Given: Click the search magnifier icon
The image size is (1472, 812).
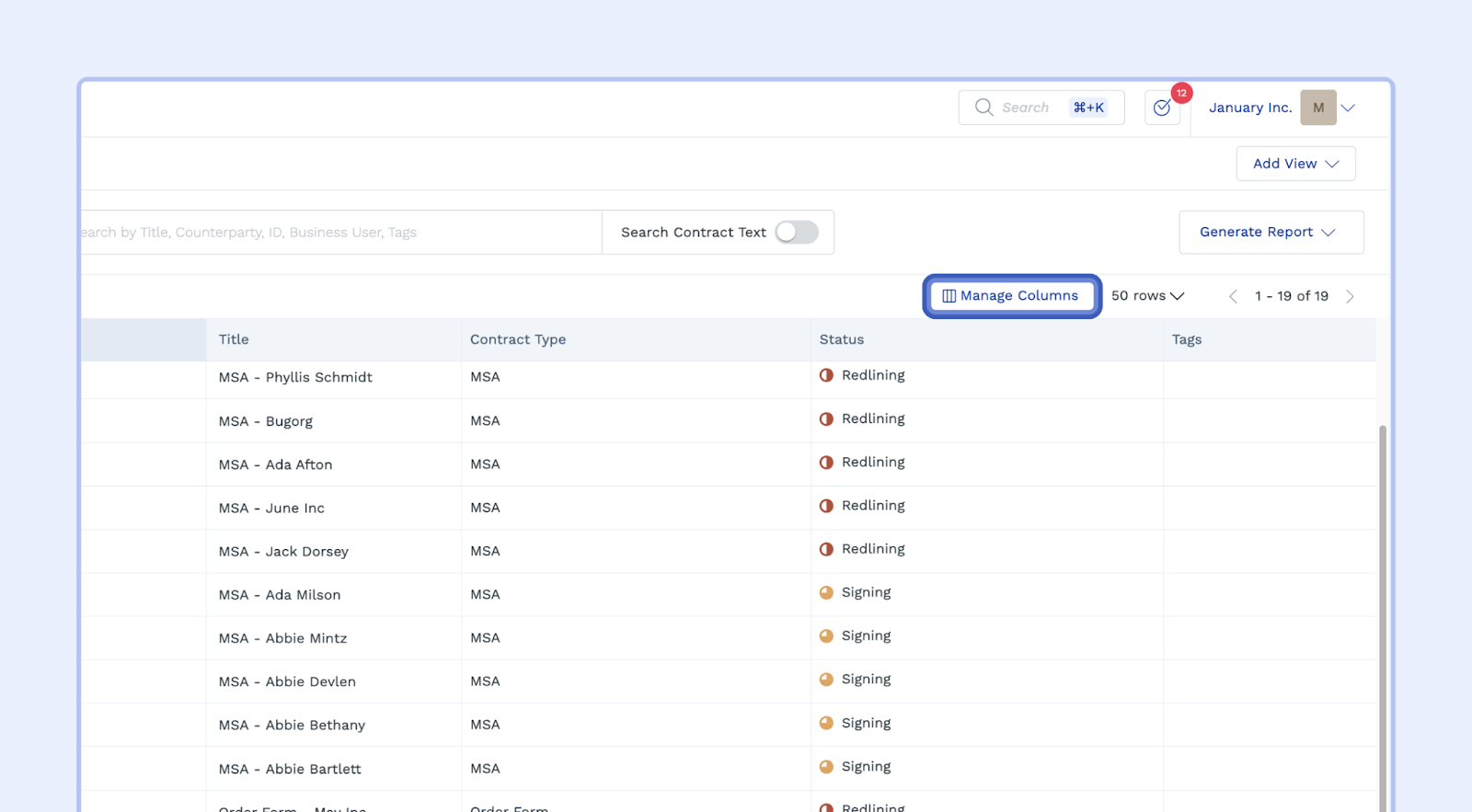Looking at the screenshot, I should [x=983, y=108].
